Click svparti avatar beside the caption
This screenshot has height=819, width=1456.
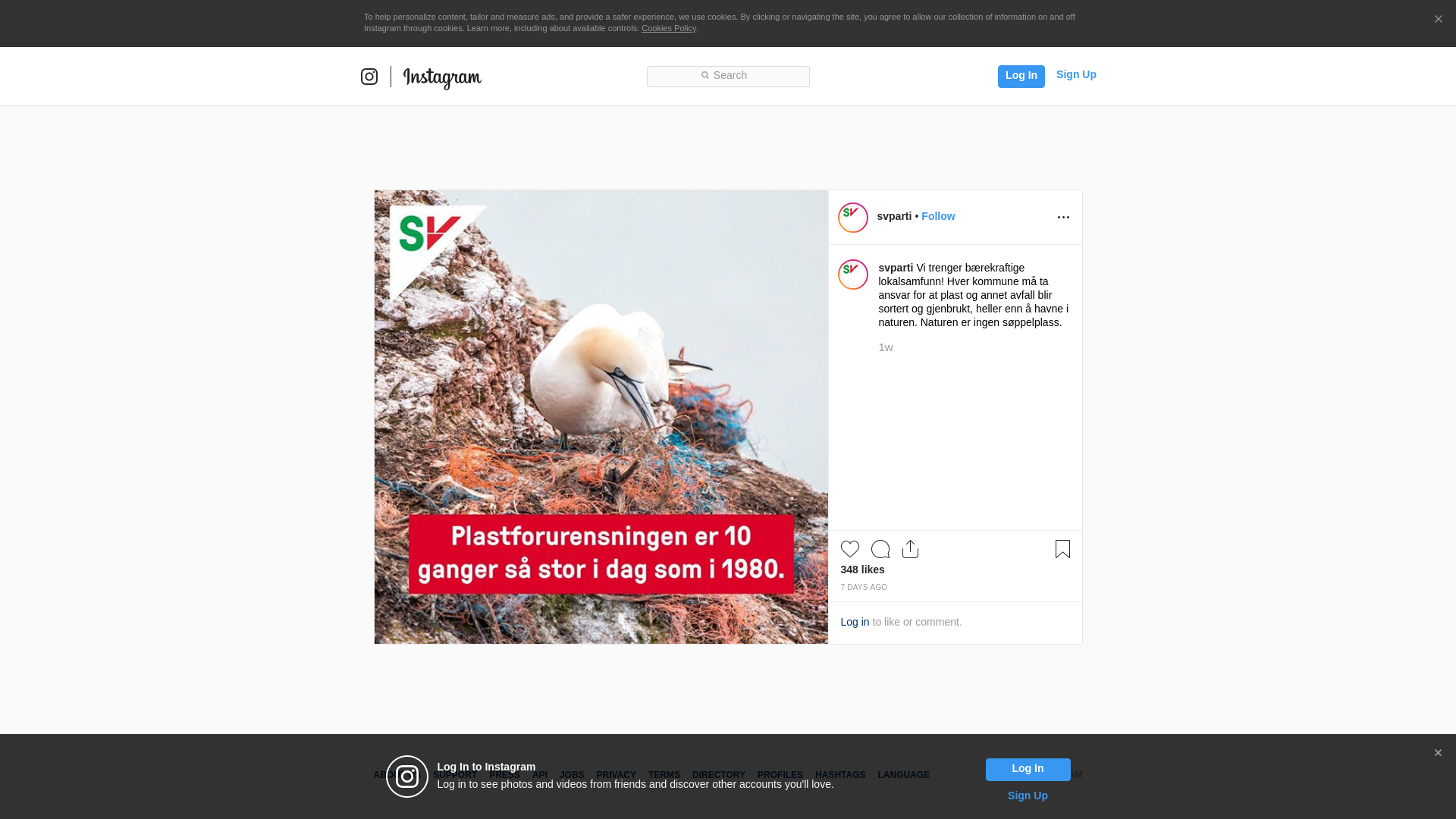point(853,275)
